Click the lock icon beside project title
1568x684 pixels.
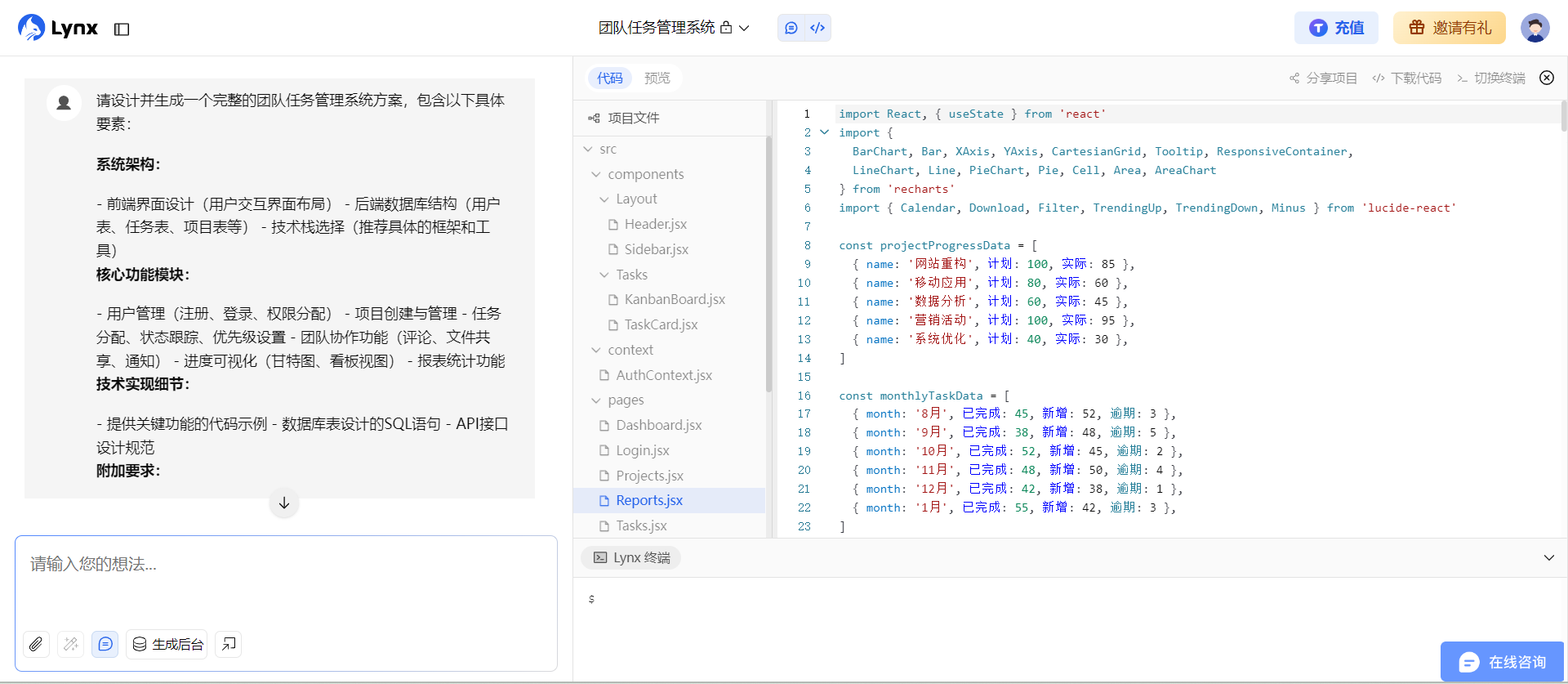click(x=726, y=28)
